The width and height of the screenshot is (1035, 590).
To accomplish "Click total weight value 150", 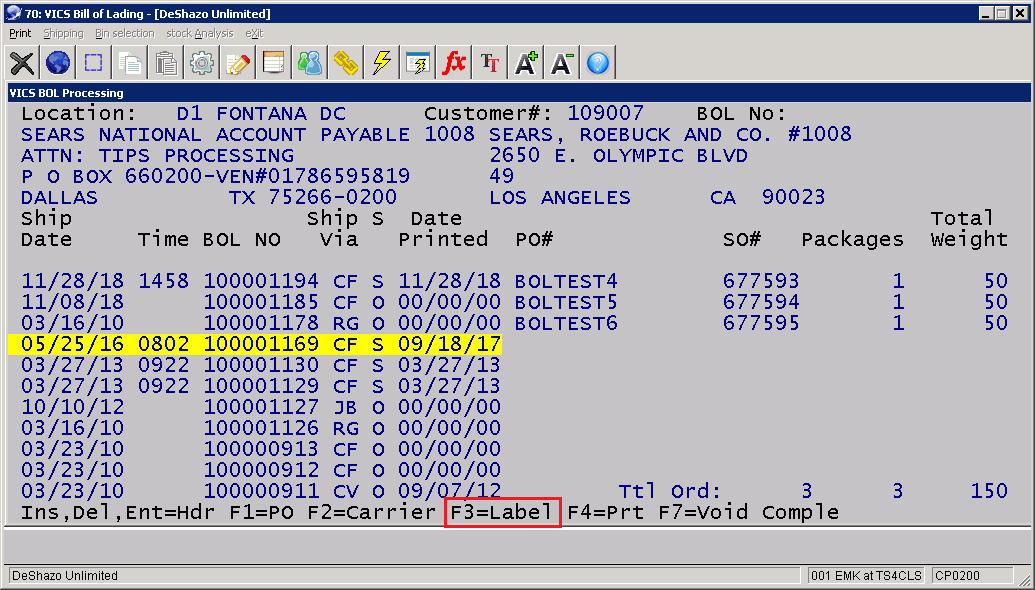I will point(989,492).
